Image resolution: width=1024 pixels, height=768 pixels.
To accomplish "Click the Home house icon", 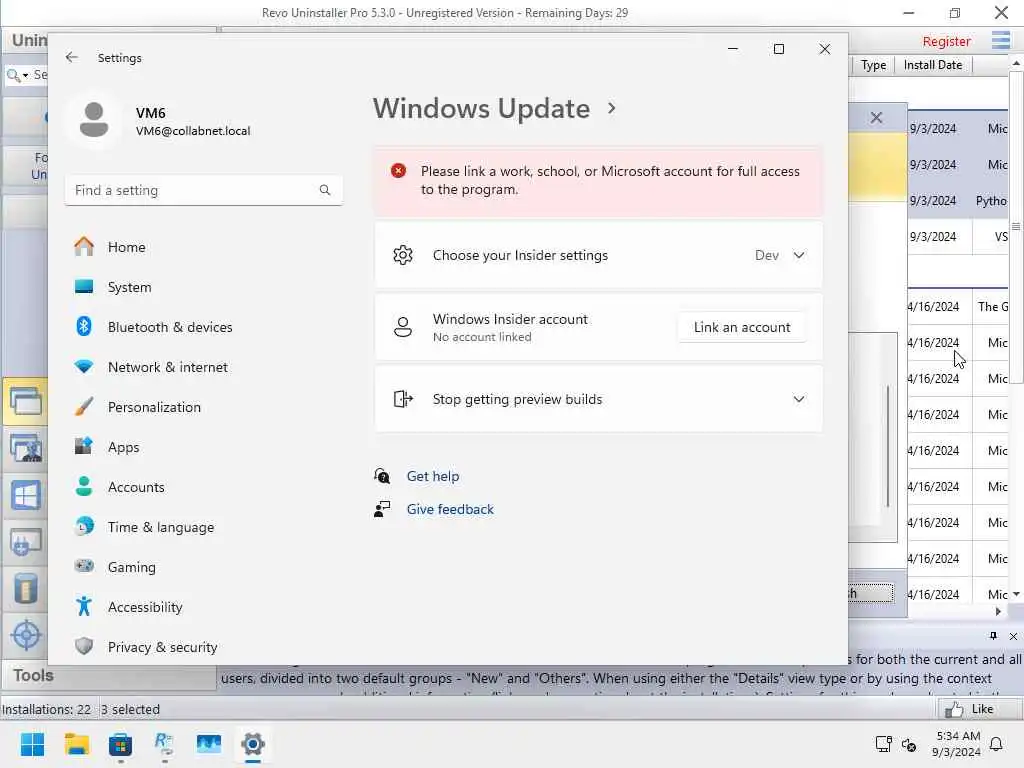I will click(x=84, y=246).
